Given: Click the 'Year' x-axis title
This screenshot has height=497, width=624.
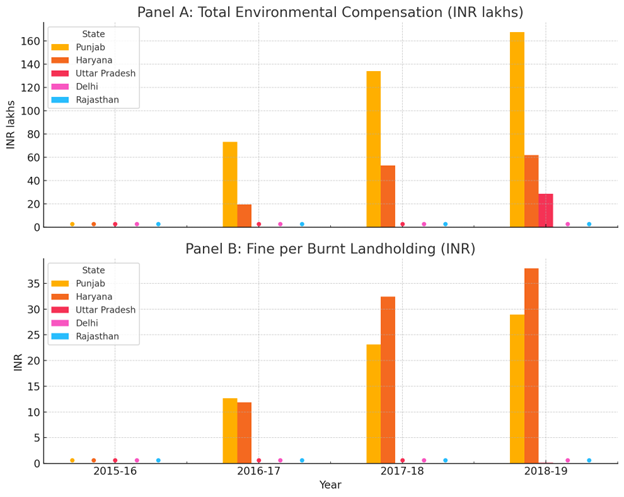Looking at the screenshot, I should point(330,485).
